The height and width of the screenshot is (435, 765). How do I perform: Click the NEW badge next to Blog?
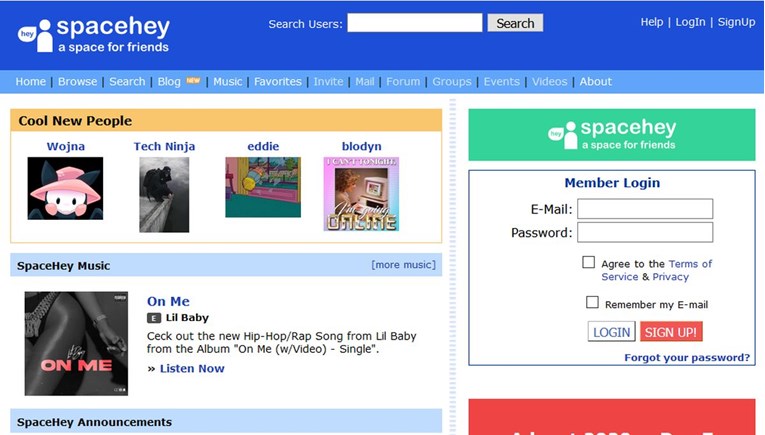point(193,80)
